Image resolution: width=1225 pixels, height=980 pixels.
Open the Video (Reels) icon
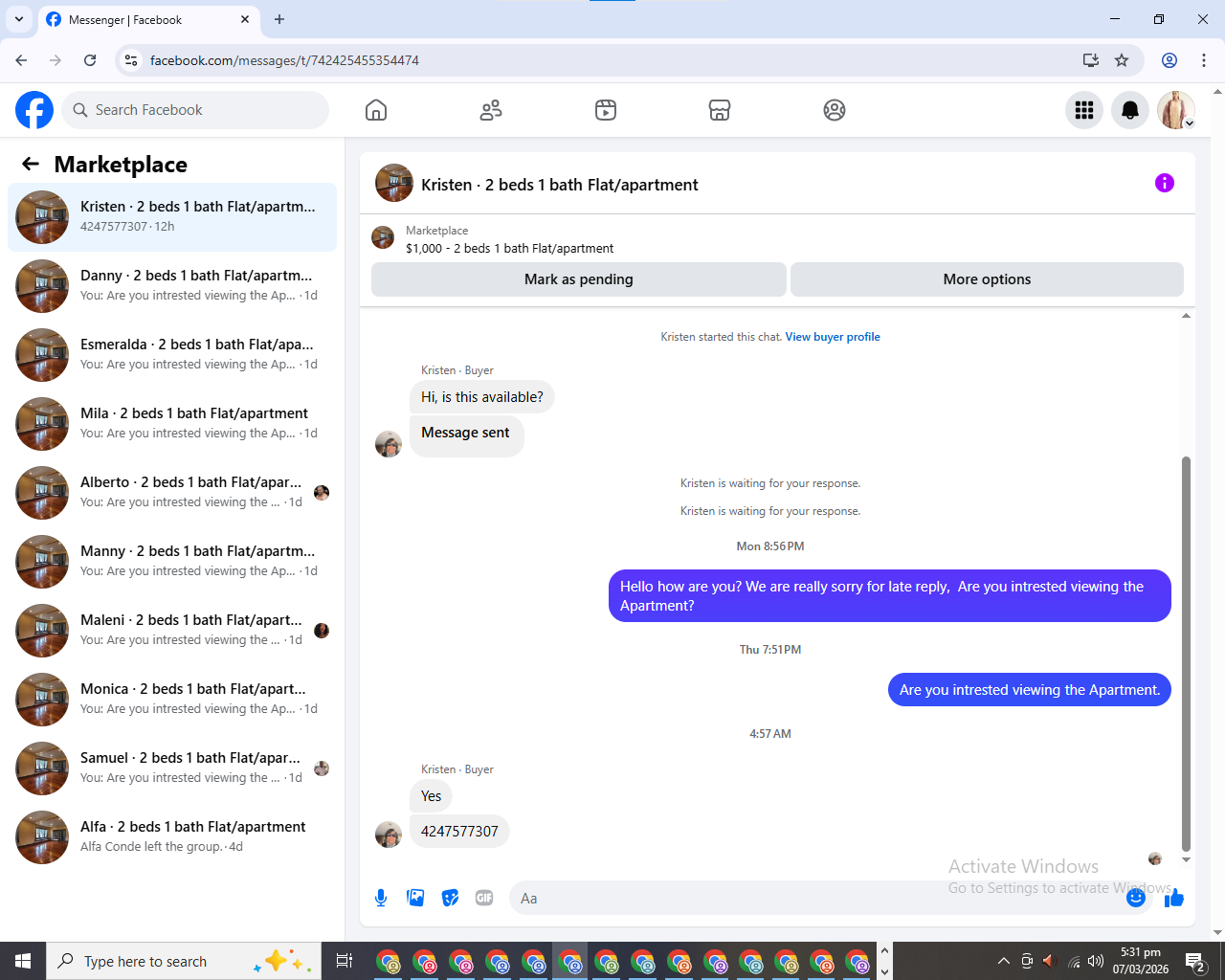[x=606, y=110]
